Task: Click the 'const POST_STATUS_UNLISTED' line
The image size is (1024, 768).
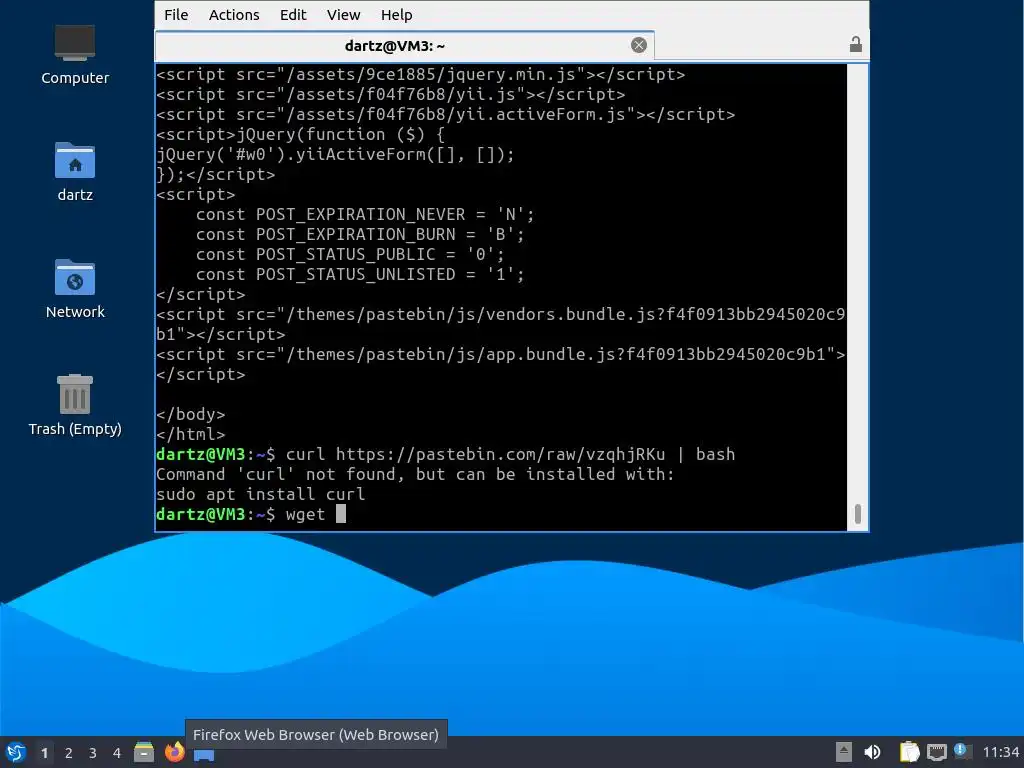Action: click(359, 274)
